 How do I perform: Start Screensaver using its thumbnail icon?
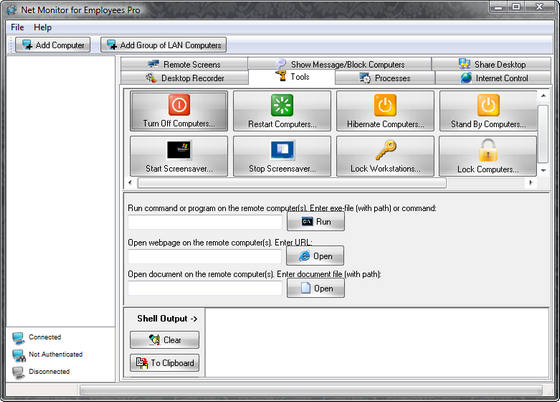pyautogui.click(x=179, y=150)
